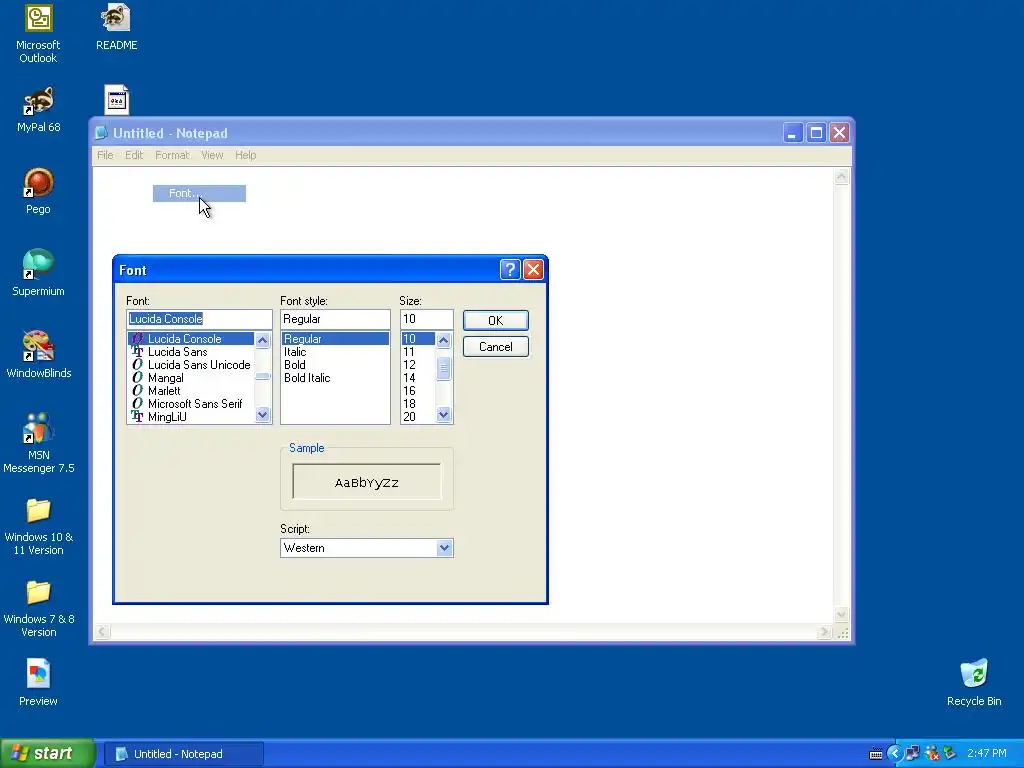Open the Format menu in Notepad

[x=172, y=155]
